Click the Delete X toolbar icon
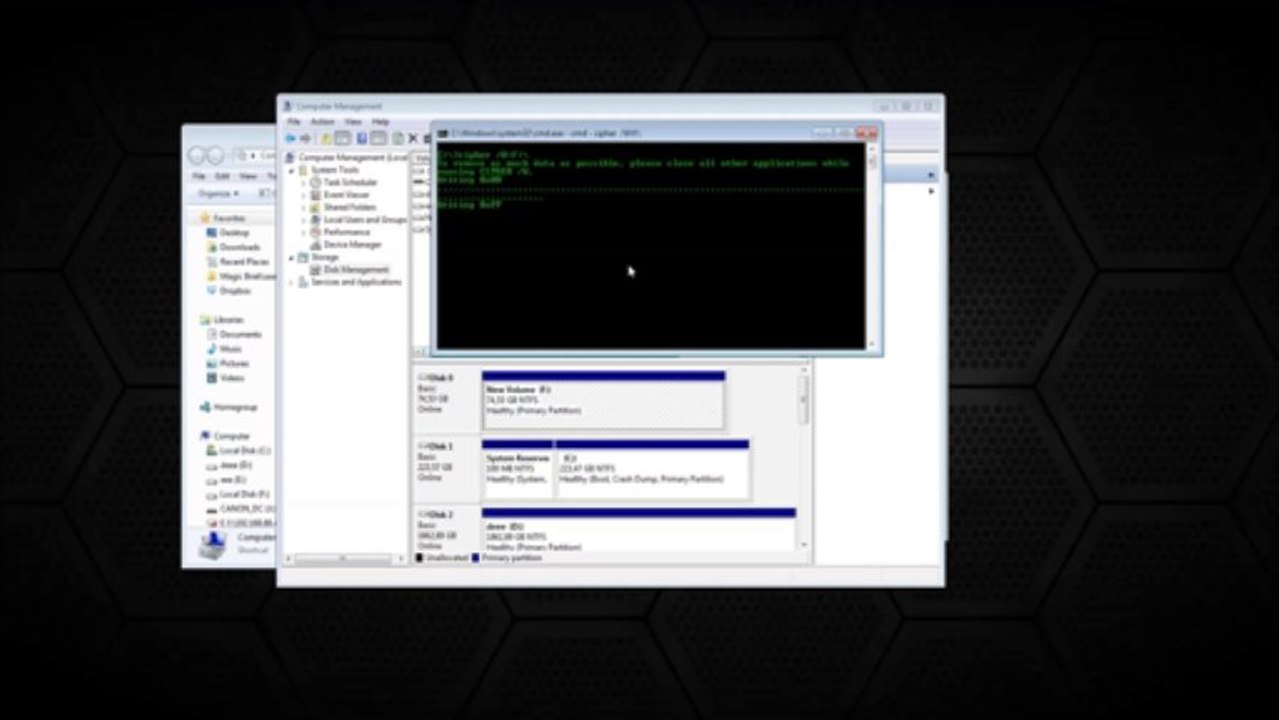This screenshot has height=720, width=1279. pos(412,138)
